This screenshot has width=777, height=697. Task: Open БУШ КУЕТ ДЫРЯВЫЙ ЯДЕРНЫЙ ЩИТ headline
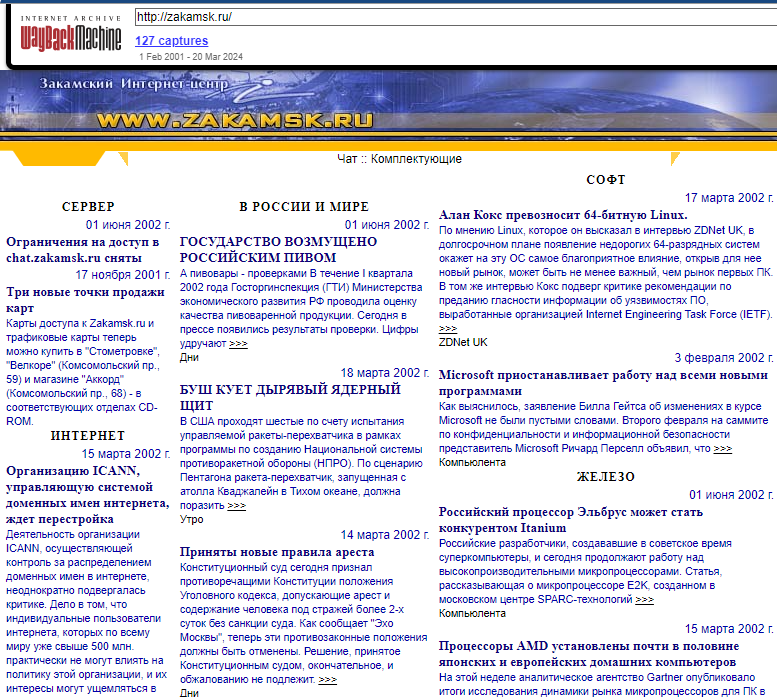click(x=290, y=397)
